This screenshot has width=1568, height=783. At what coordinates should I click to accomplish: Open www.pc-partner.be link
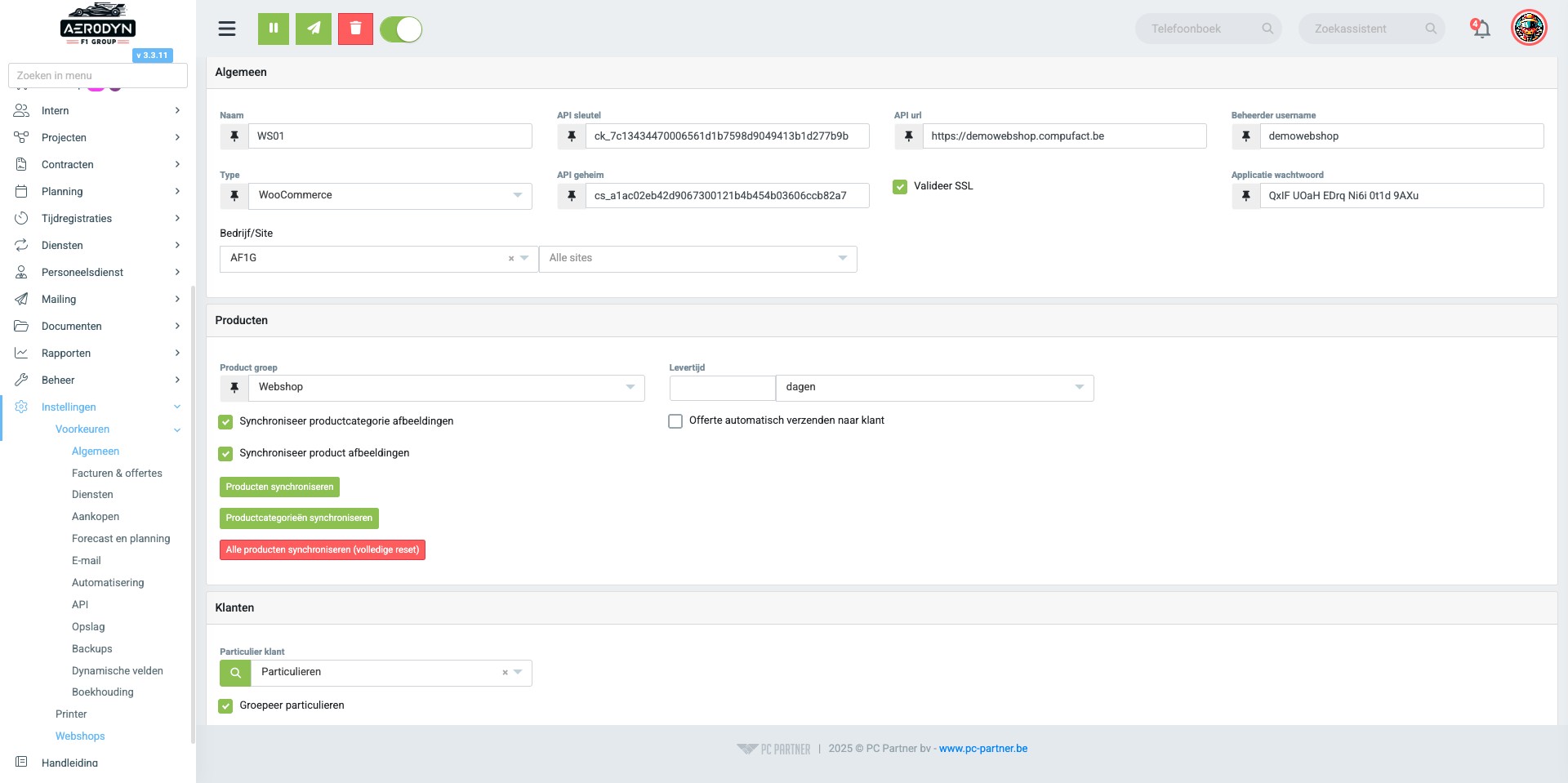click(983, 749)
